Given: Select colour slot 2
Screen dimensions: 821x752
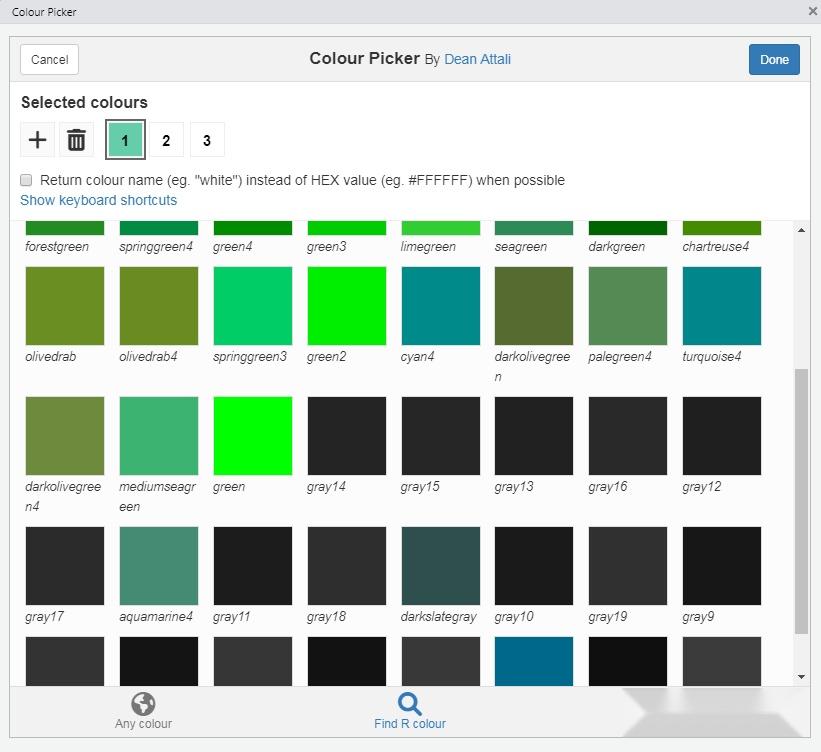Looking at the screenshot, I should [x=166, y=140].
